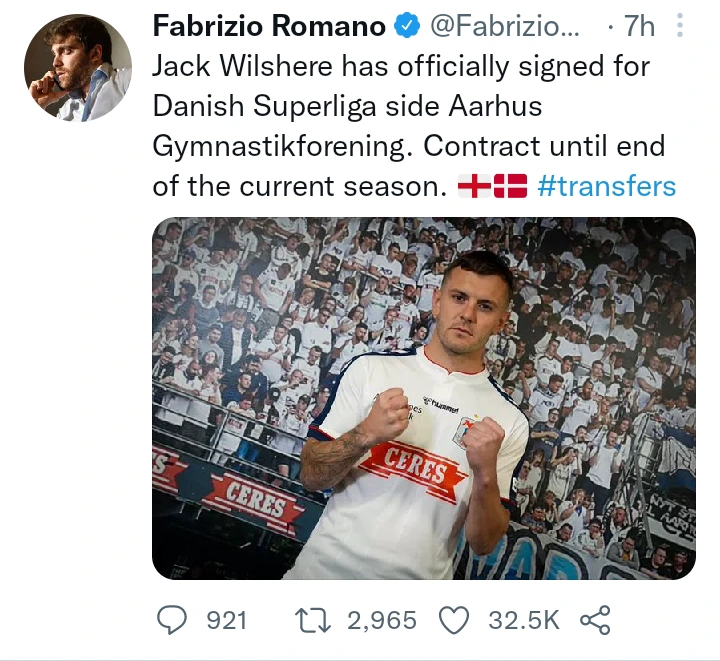
Task: Open the Jack Wilshere photo attachment
Action: coord(424,398)
